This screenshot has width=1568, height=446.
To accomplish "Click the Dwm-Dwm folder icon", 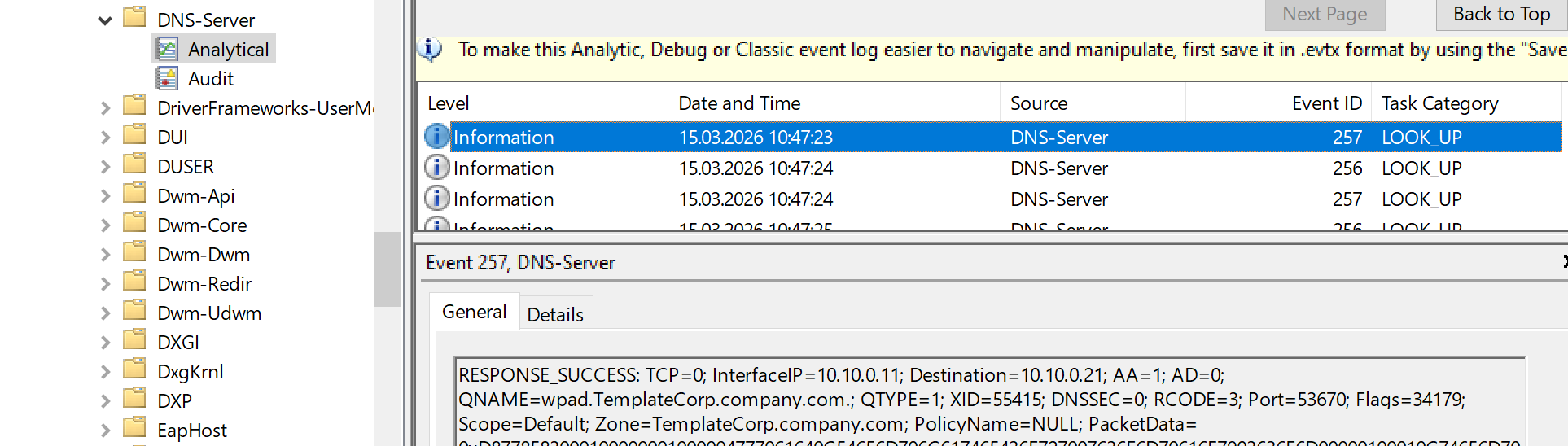I will [134, 252].
